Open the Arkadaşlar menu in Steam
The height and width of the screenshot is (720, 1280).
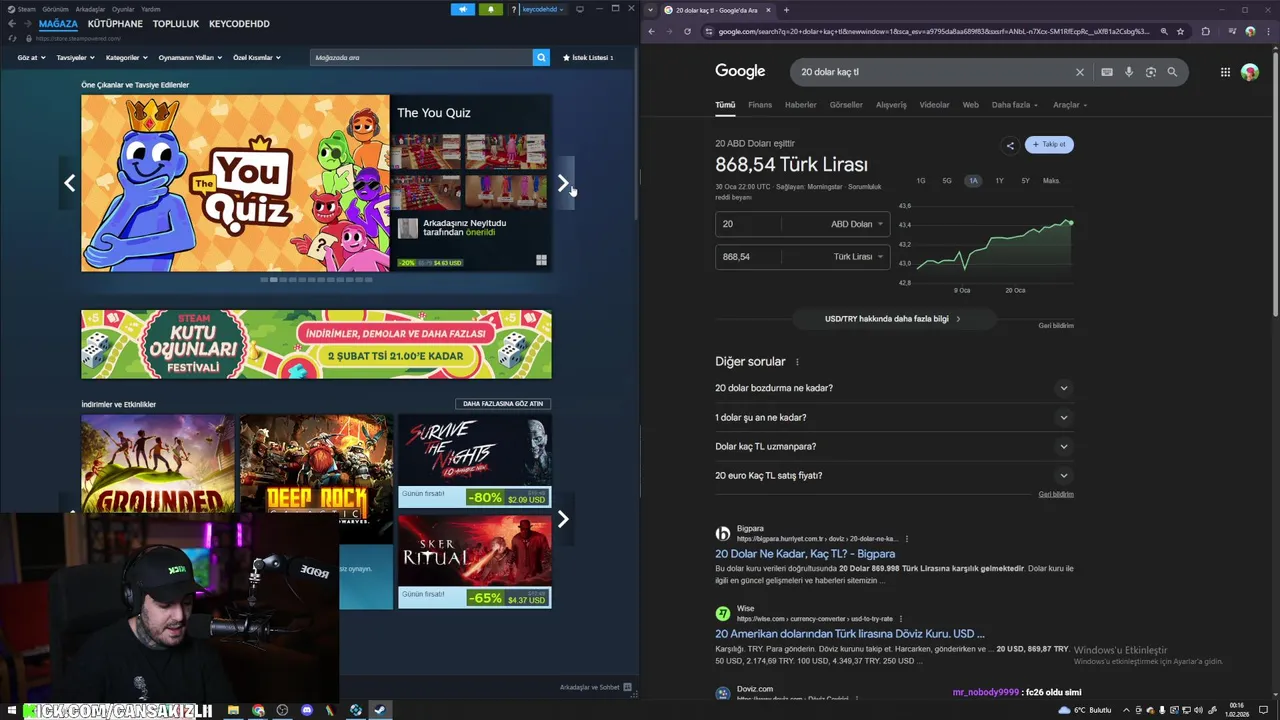tap(90, 9)
